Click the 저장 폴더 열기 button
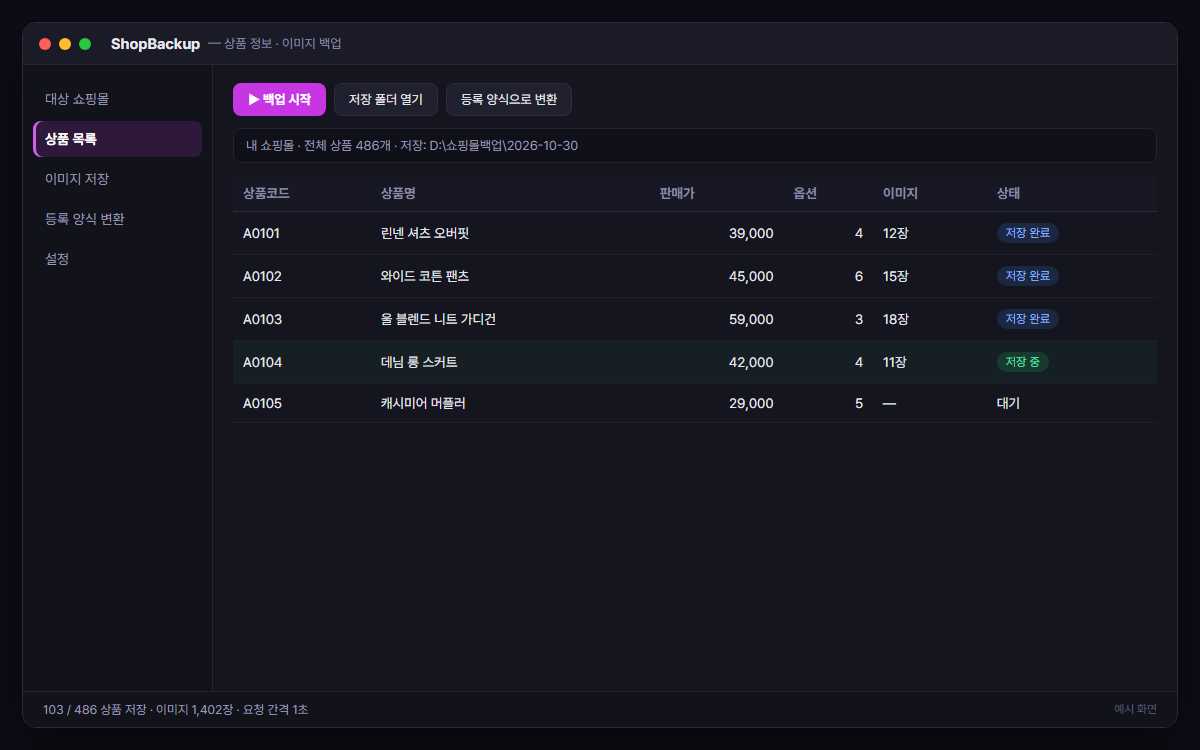Image resolution: width=1200 pixels, height=750 pixels. tap(386, 100)
